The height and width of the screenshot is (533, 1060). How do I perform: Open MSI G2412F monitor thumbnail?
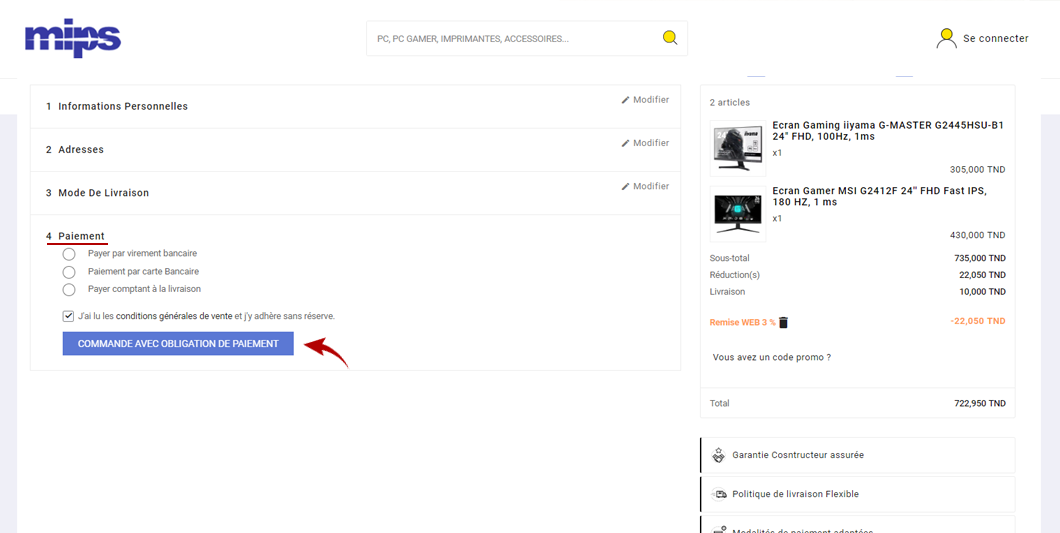(738, 214)
